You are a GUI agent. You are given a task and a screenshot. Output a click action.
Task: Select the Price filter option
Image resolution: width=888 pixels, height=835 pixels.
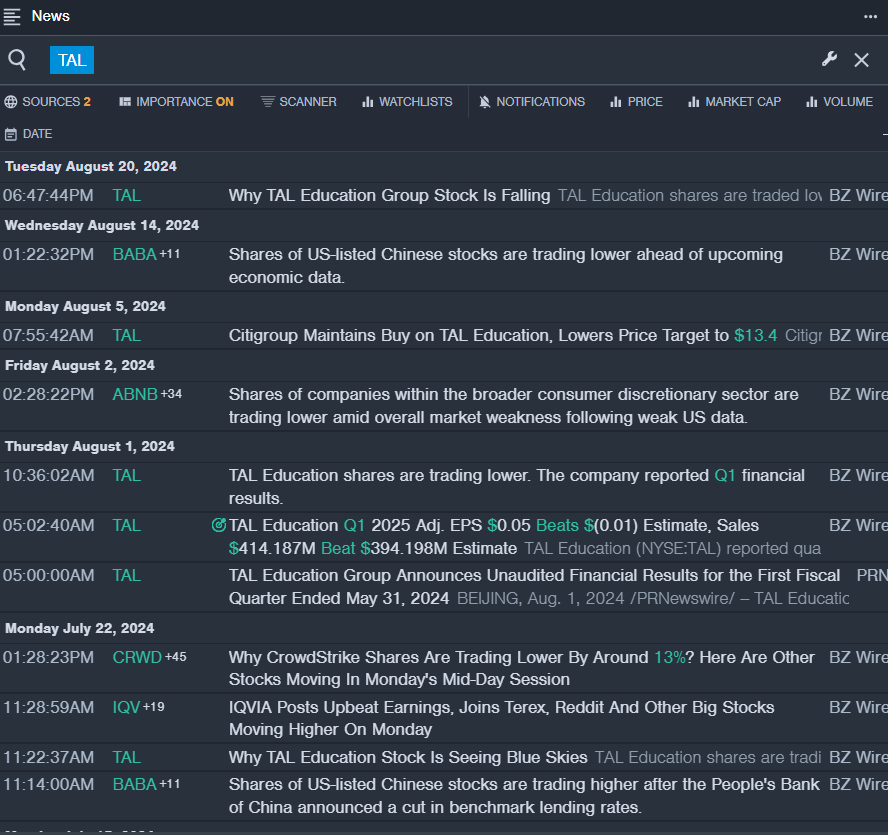(x=636, y=102)
